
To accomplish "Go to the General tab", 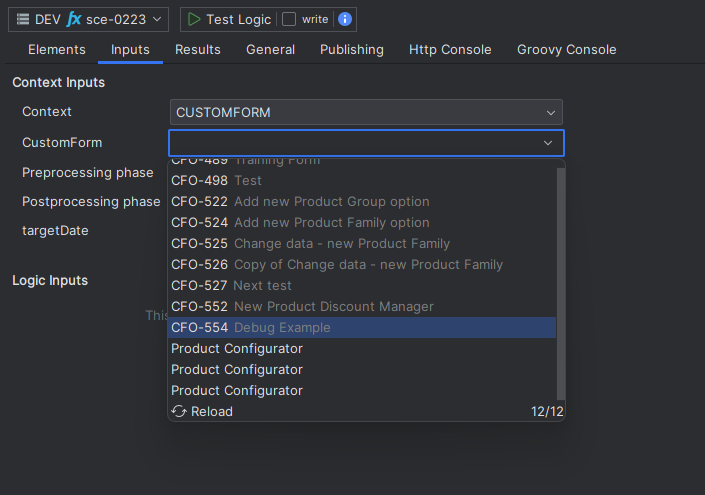I will (270, 49).
